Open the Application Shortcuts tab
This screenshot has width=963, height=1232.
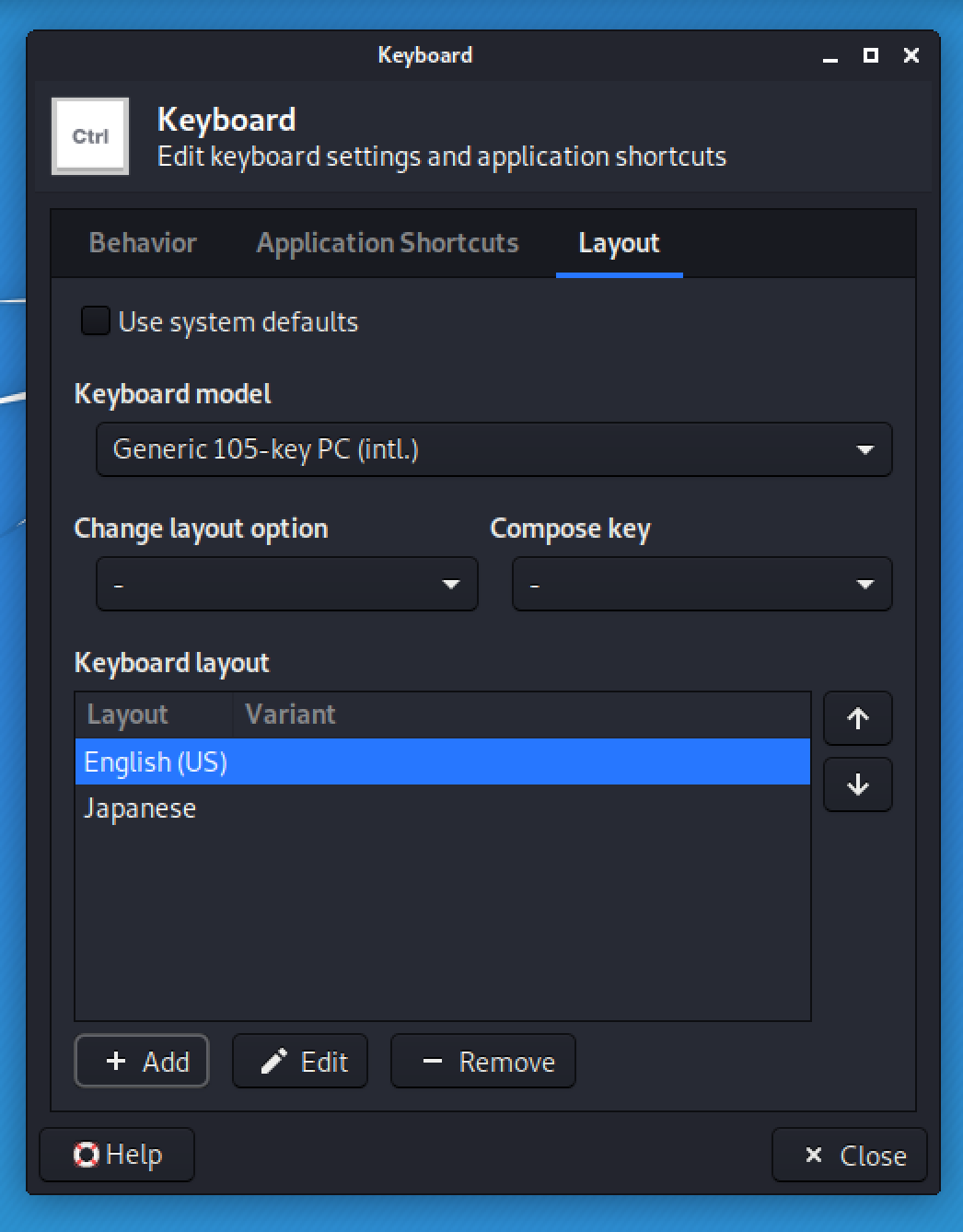click(x=388, y=243)
